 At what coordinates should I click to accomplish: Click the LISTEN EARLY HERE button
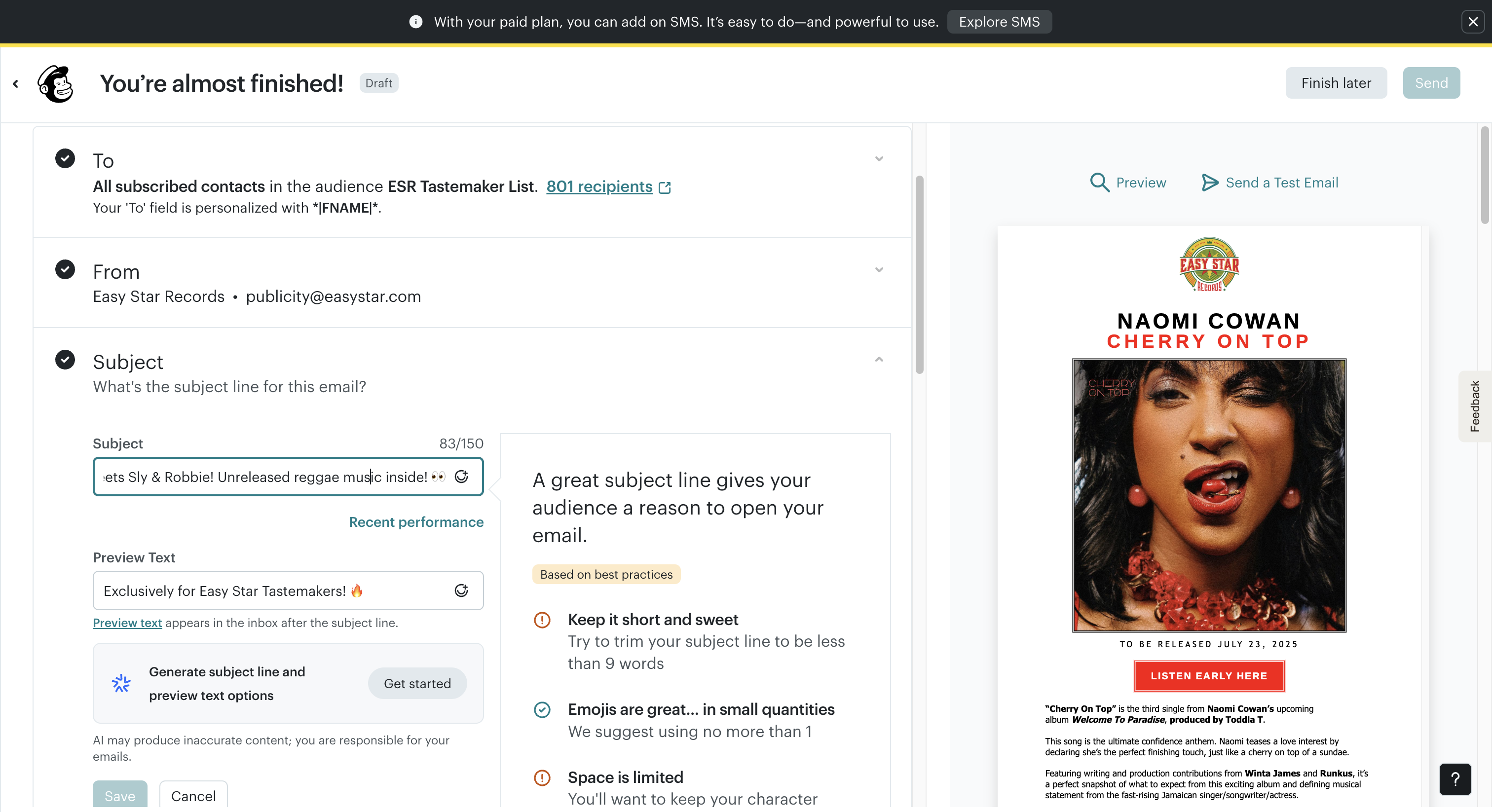pyautogui.click(x=1209, y=676)
